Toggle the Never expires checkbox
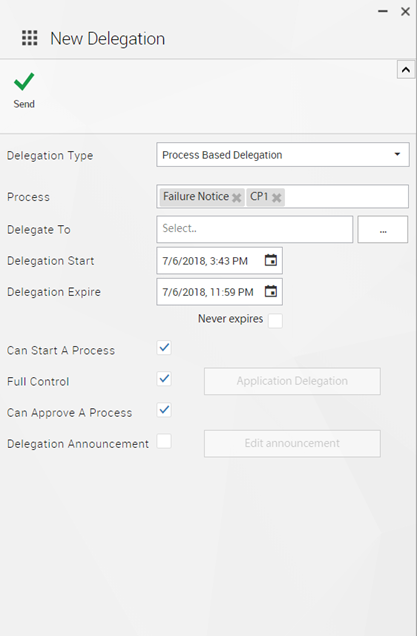Screen dimensions: 417x636 pos(275,320)
